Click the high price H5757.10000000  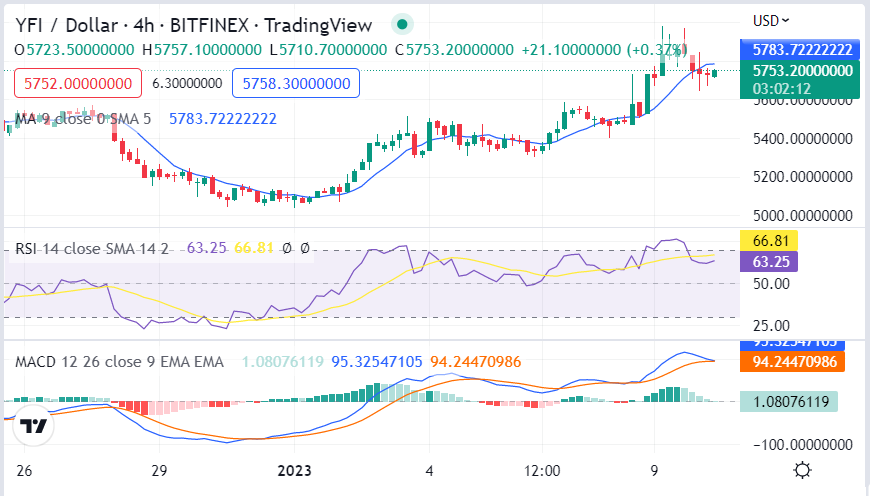pos(202,50)
